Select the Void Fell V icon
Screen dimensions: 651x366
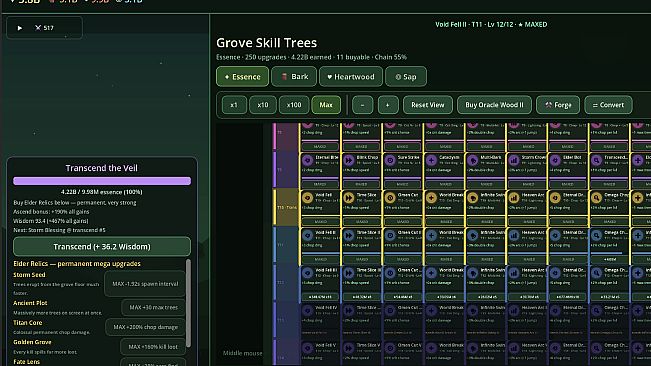307,348
